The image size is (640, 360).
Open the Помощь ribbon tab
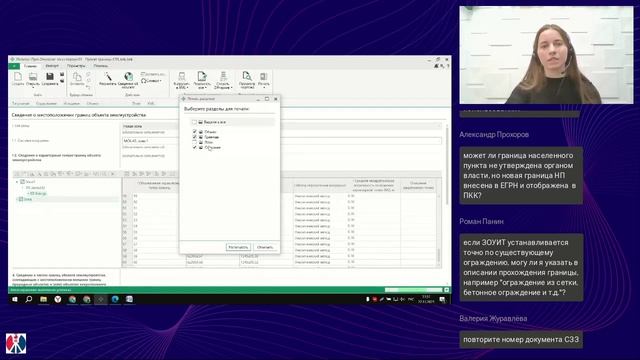pos(101,66)
